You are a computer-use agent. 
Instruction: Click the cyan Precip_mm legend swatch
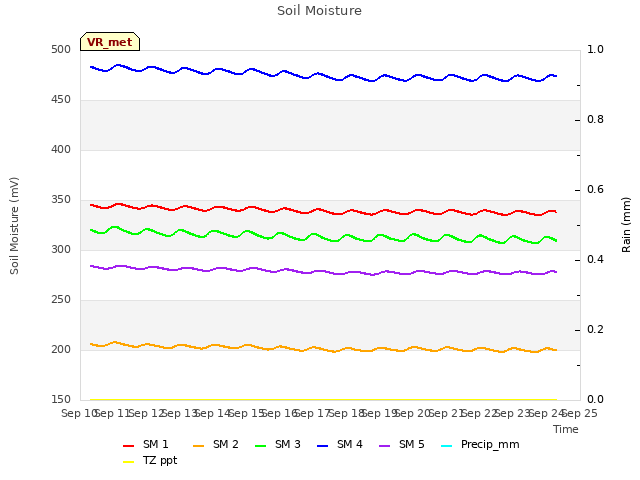pos(447,446)
